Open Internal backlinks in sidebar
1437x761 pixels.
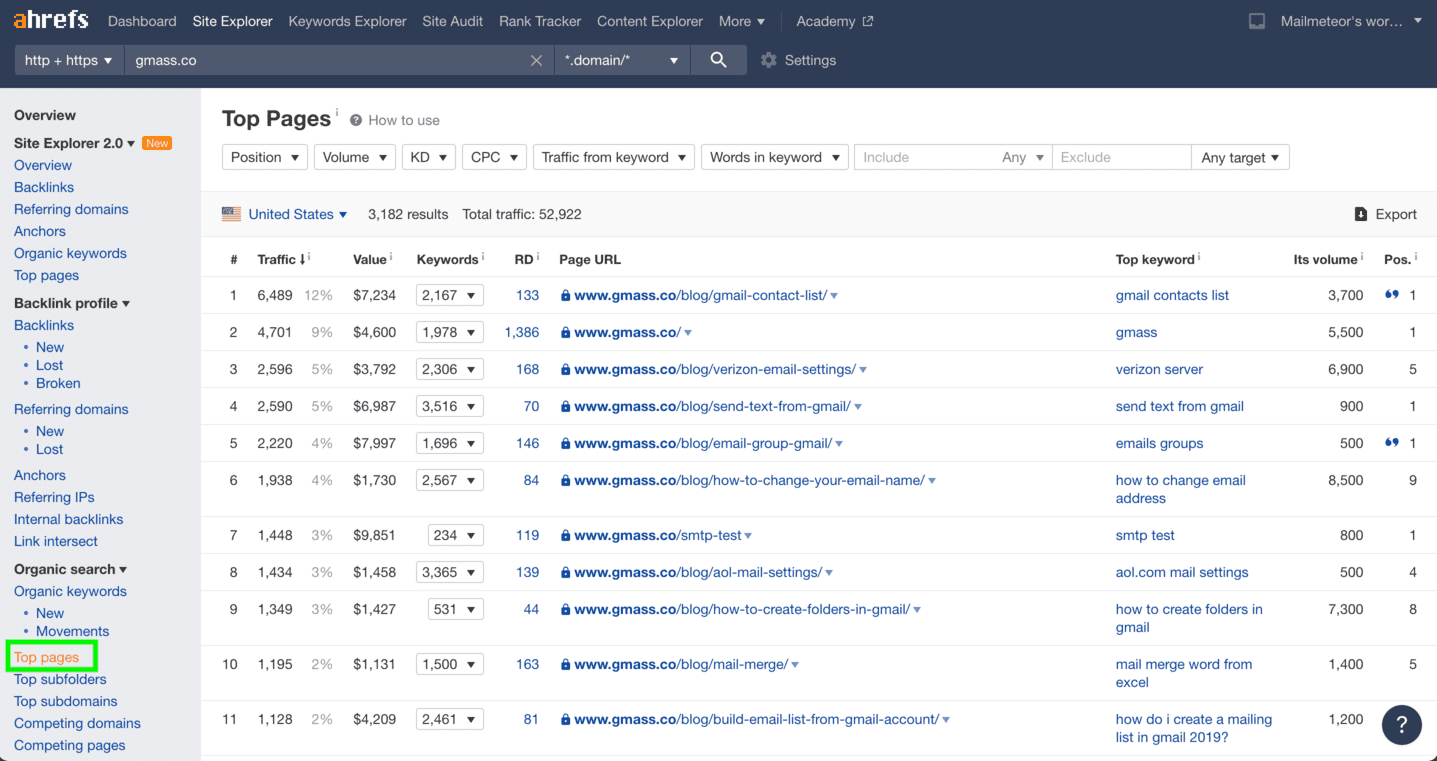[x=68, y=519]
